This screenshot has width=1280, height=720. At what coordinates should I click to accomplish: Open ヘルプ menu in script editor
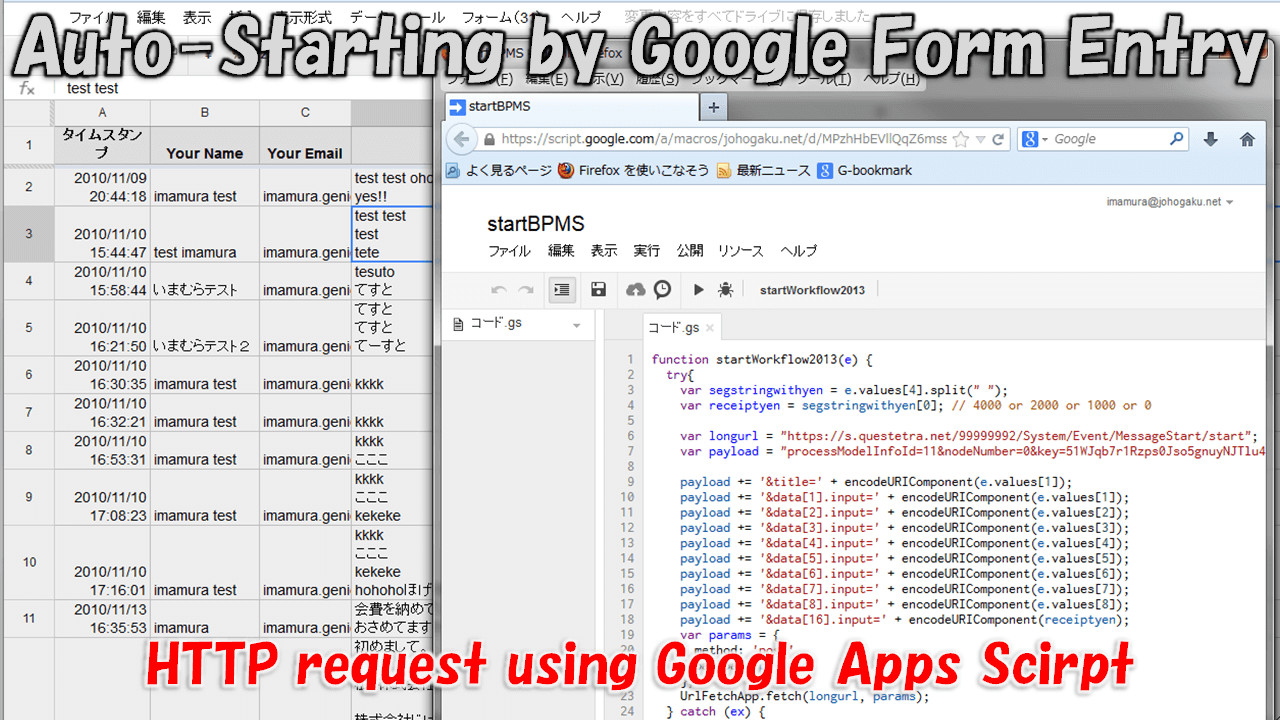point(799,251)
